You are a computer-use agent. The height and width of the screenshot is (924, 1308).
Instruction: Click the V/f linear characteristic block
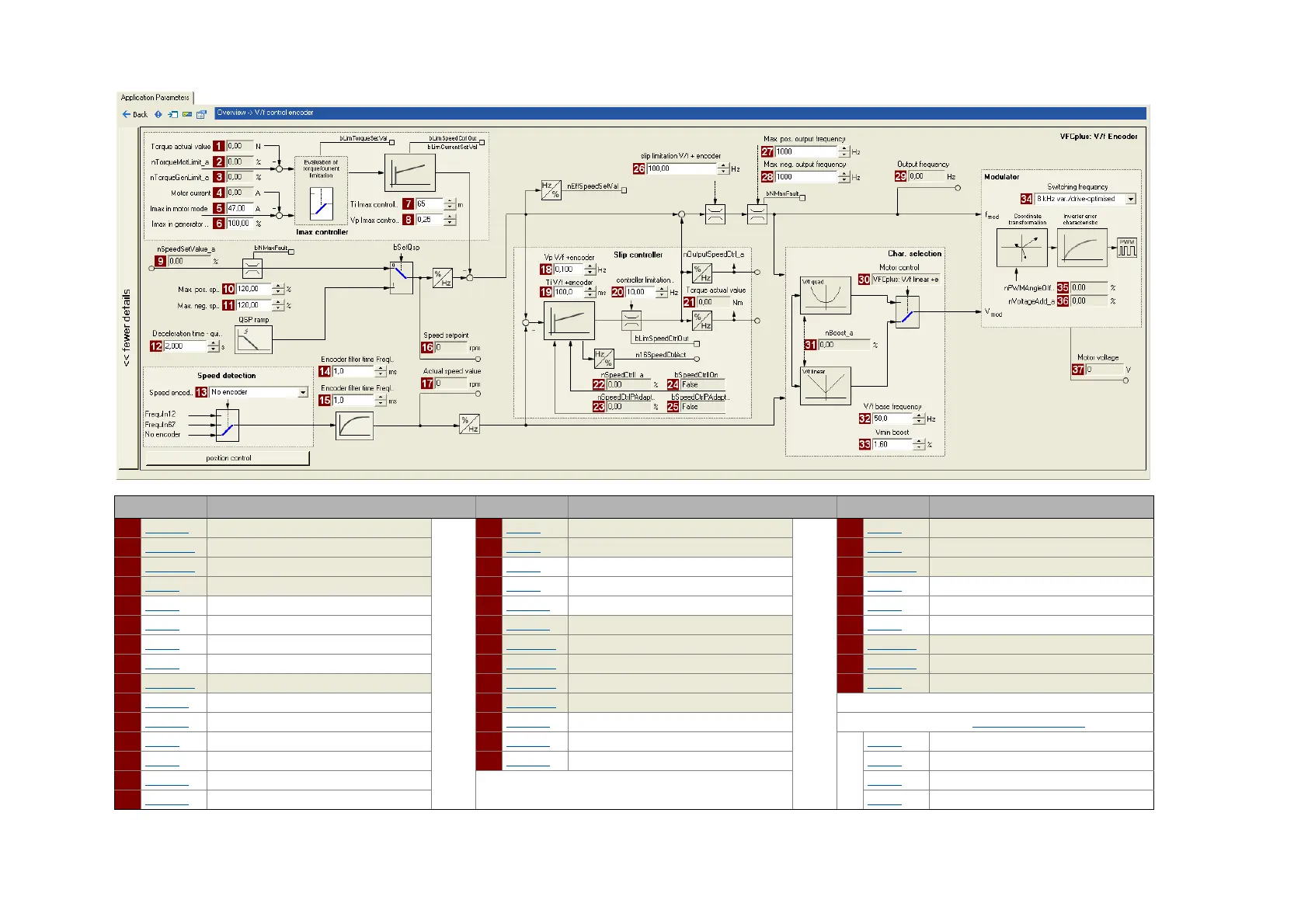coord(826,386)
